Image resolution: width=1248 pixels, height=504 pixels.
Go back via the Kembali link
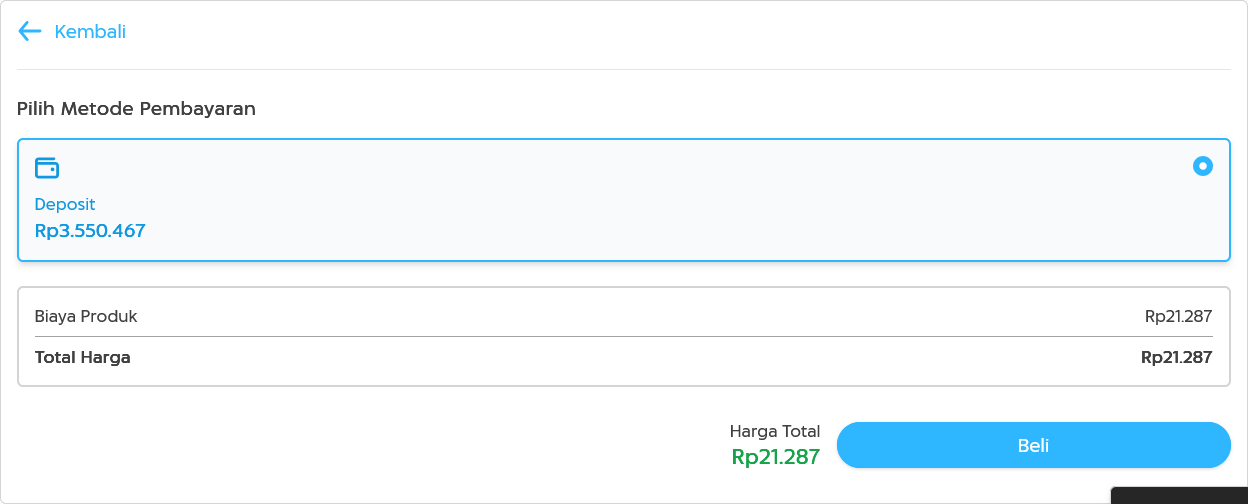click(90, 32)
